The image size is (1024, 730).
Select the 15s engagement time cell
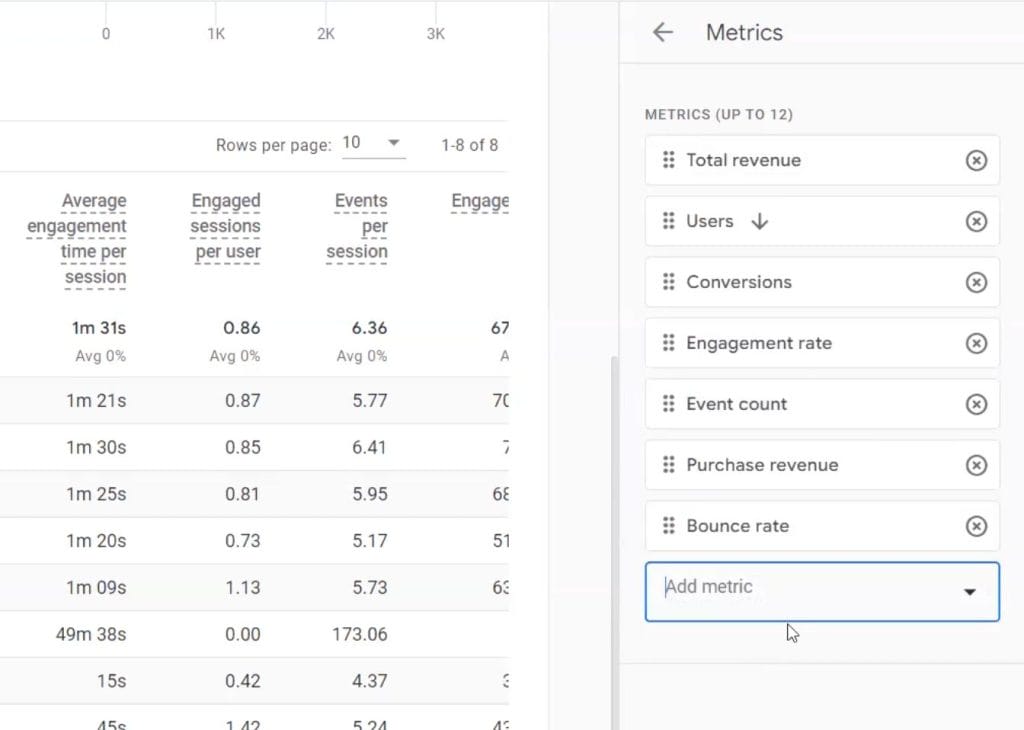[x=112, y=681]
